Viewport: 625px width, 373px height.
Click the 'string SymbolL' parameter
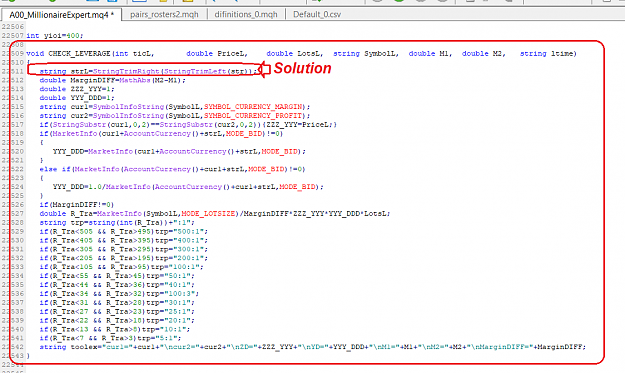click(366, 53)
